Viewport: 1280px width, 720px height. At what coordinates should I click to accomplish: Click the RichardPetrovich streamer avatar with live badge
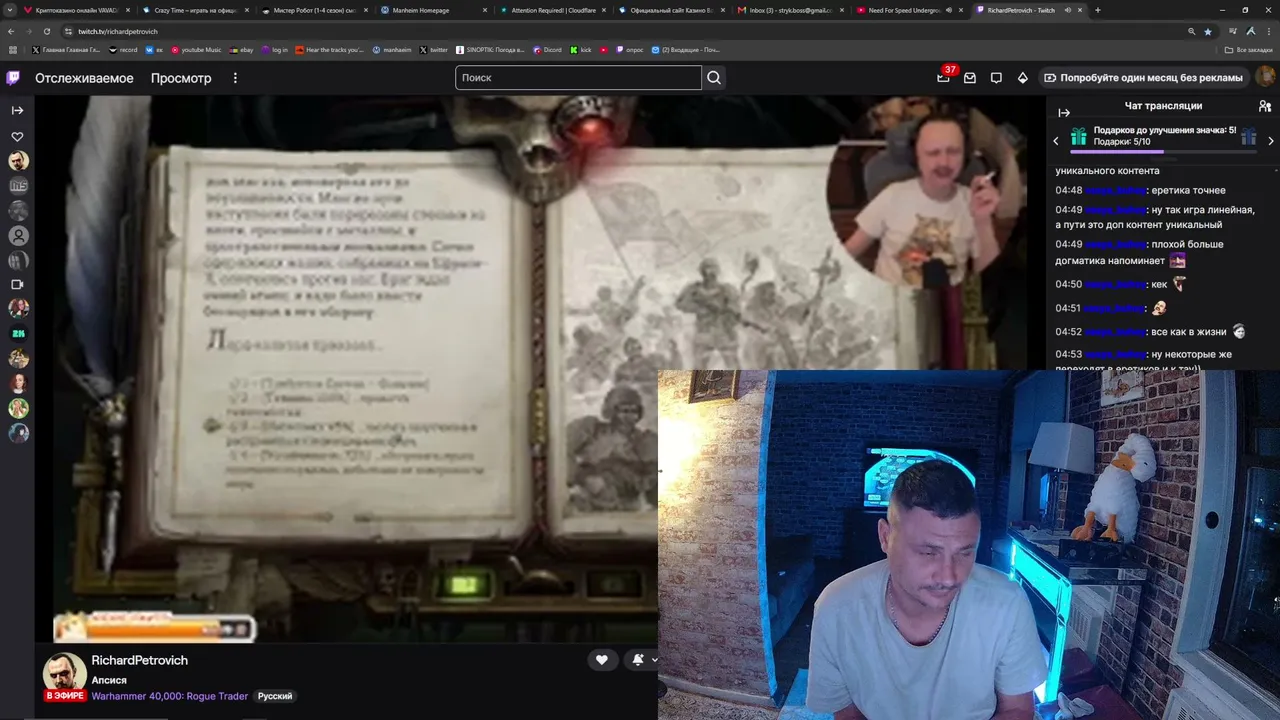coord(64,677)
